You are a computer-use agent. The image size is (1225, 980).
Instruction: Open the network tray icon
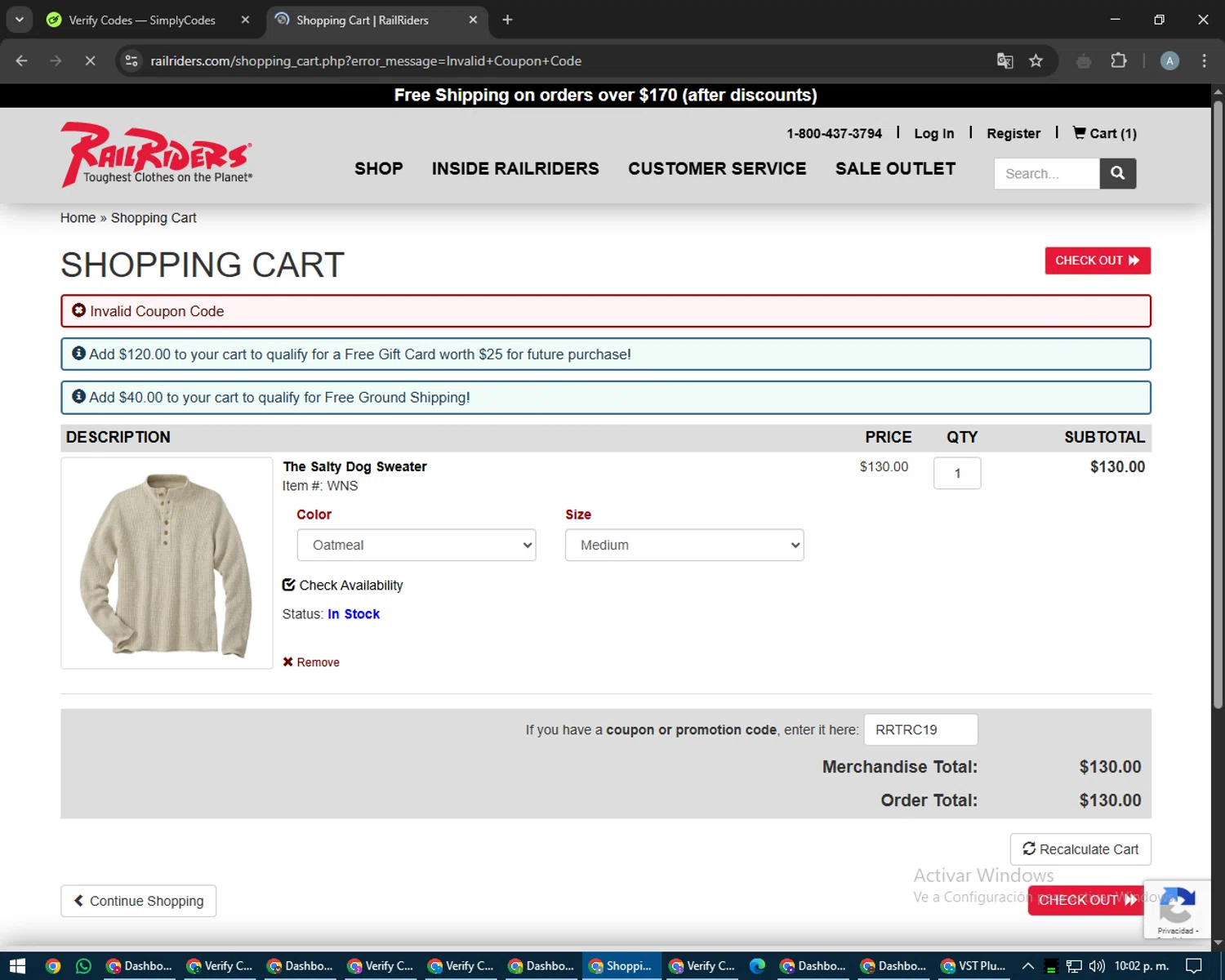click(1074, 966)
